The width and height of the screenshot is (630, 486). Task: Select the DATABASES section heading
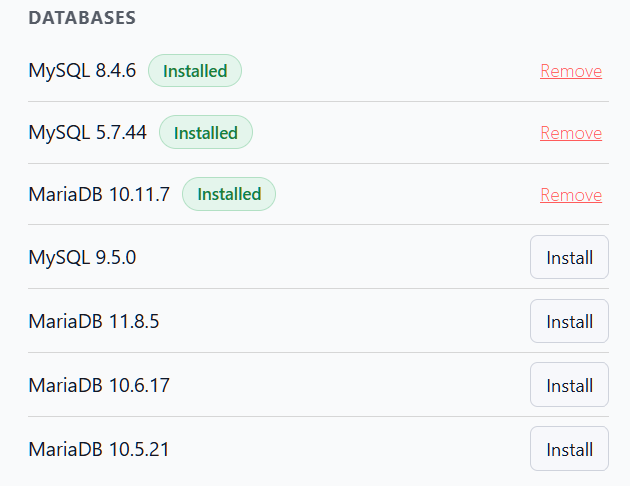tap(82, 18)
